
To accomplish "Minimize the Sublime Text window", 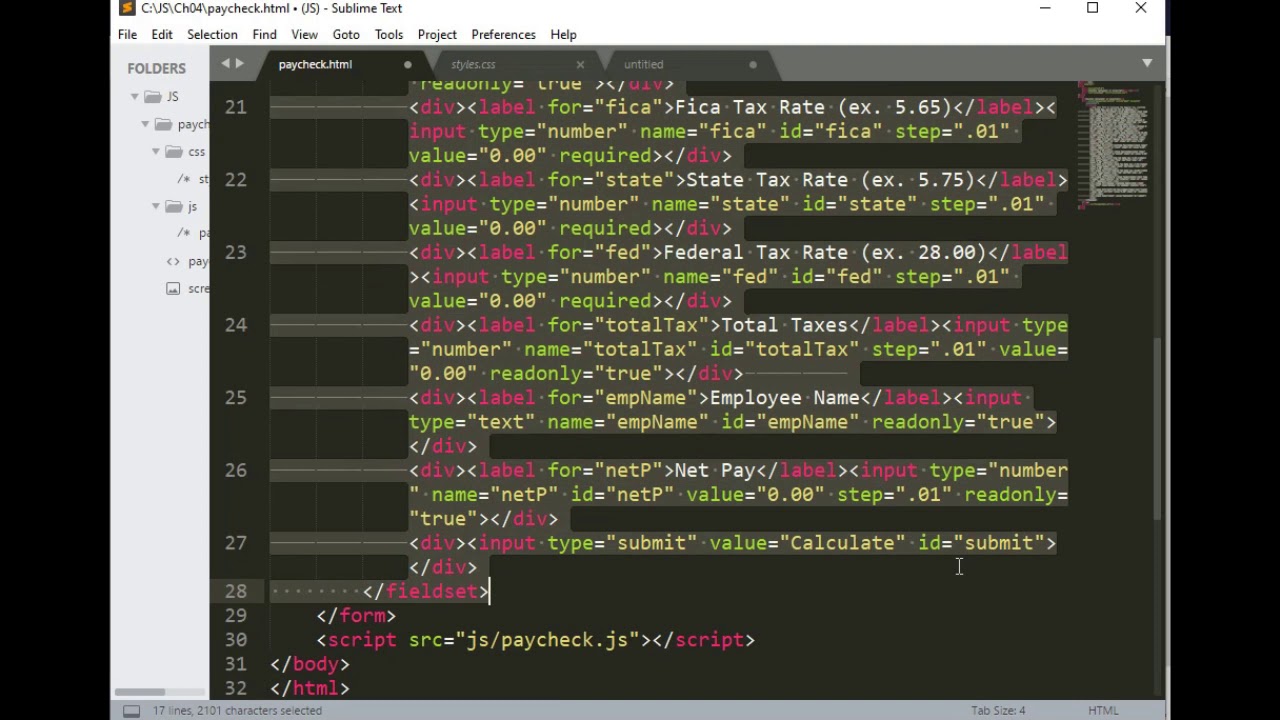I will click(x=1045, y=8).
